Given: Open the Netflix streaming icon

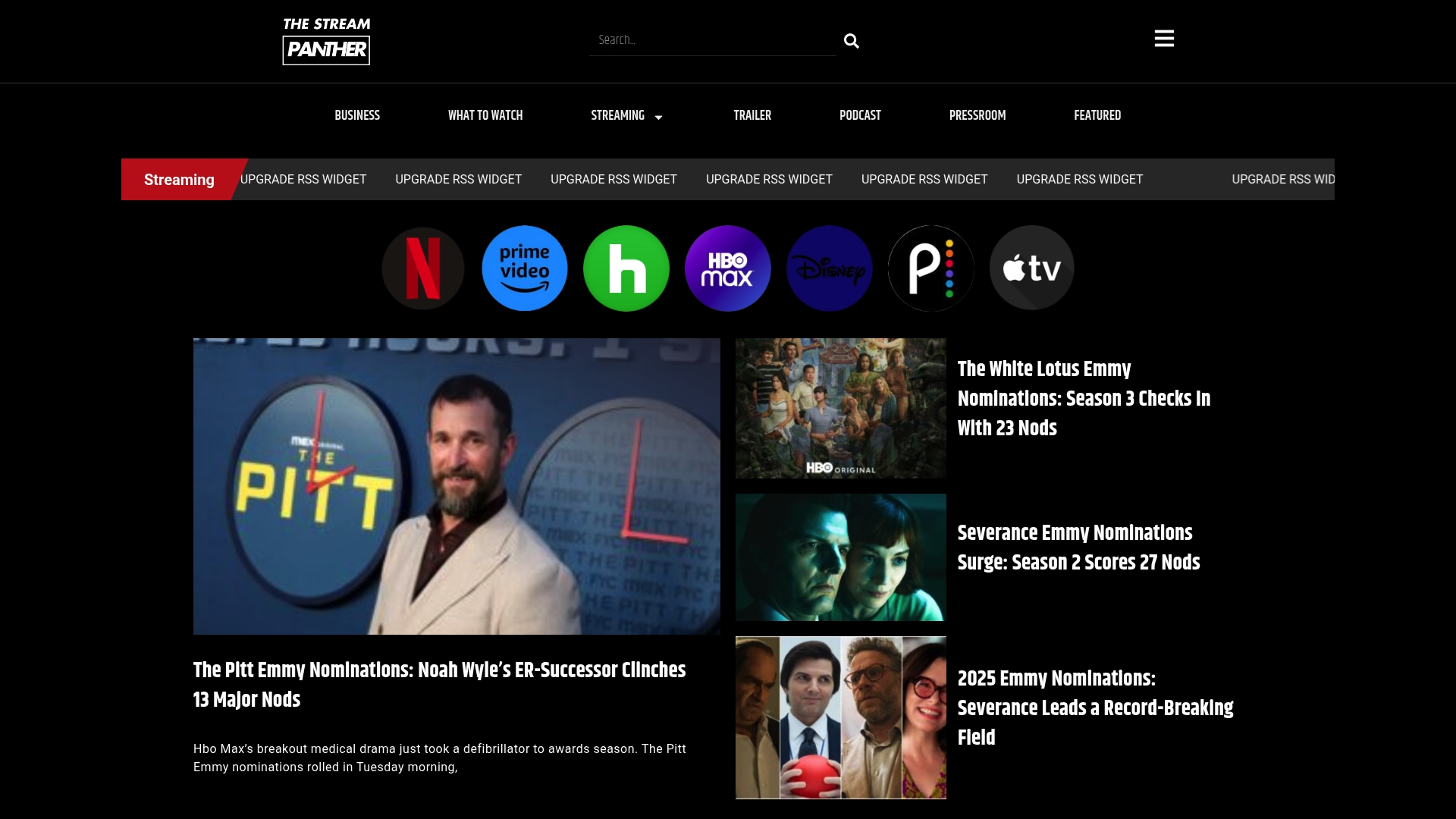Looking at the screenshot, I should pos(423,268).
